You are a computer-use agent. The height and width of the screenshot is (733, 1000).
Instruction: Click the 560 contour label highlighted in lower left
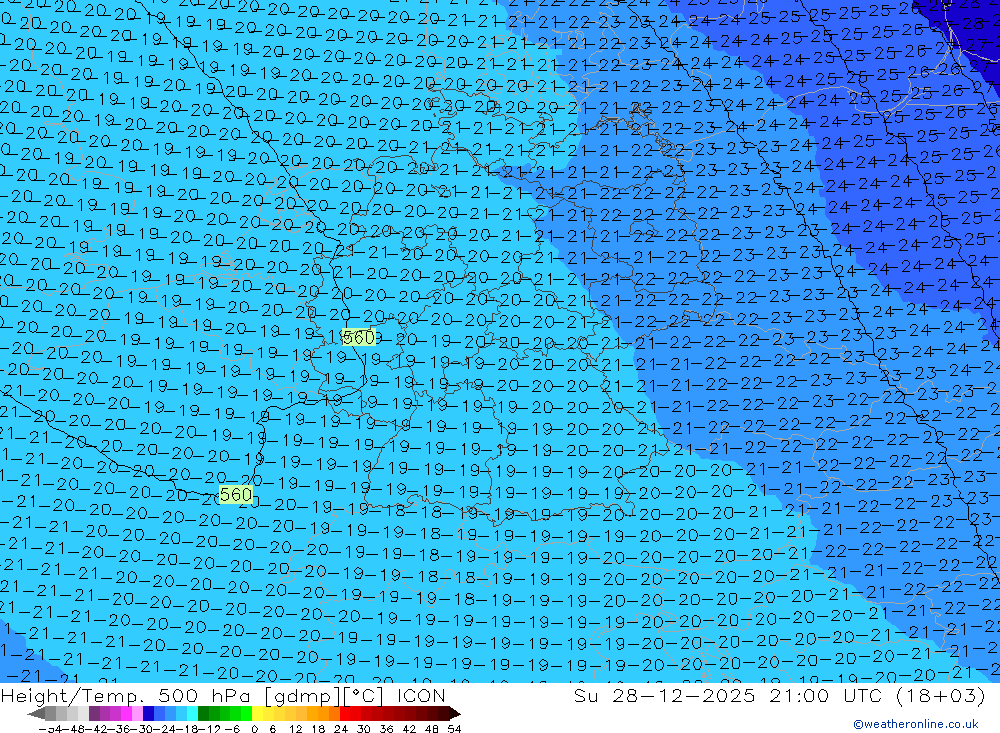pos(235,494)
